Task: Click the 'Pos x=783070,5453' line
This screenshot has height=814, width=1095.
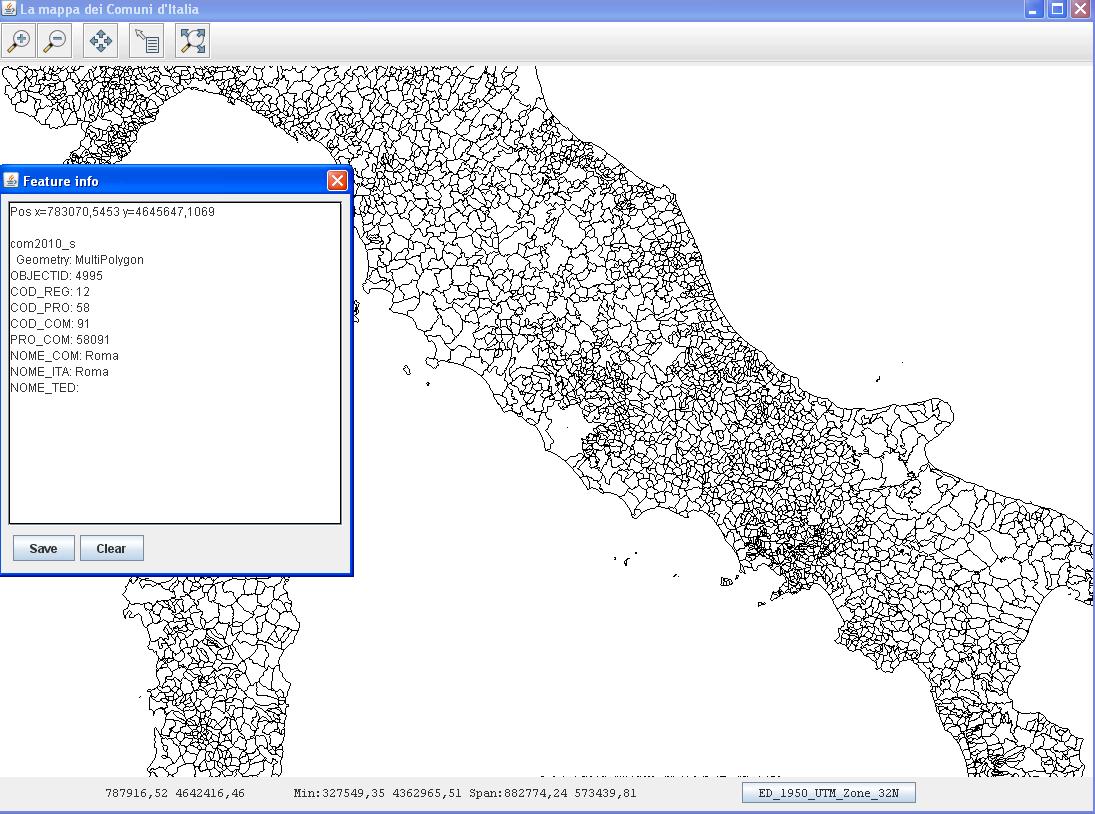Action: coord(112,212)
